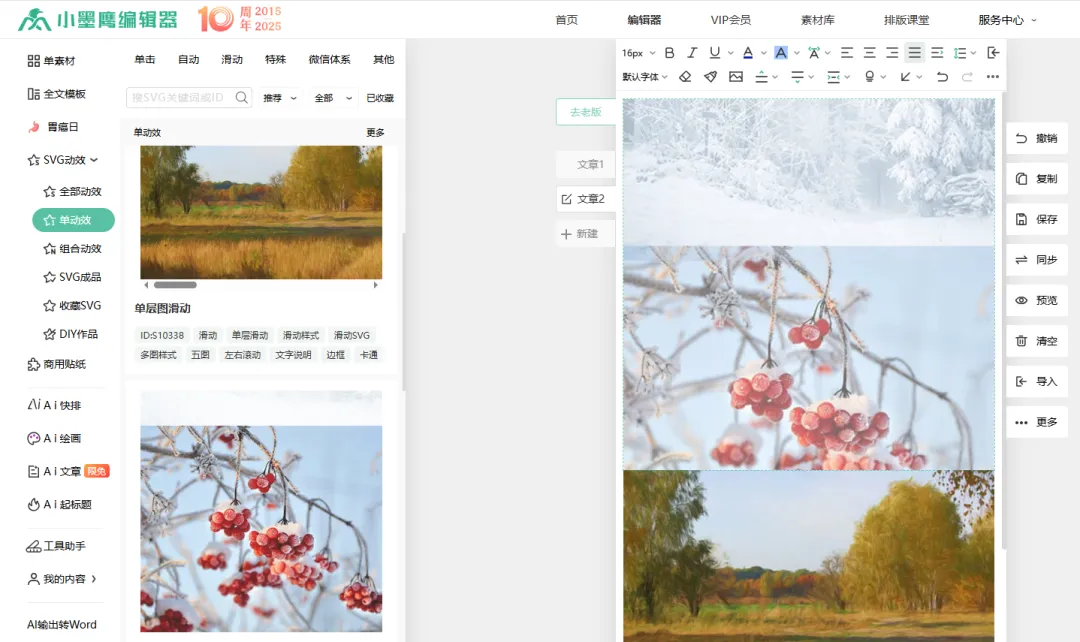Viewport: 1080px width, 642px height.
Task: Open 素材库 in the top navigation
Action: click(x=817, y=19)
